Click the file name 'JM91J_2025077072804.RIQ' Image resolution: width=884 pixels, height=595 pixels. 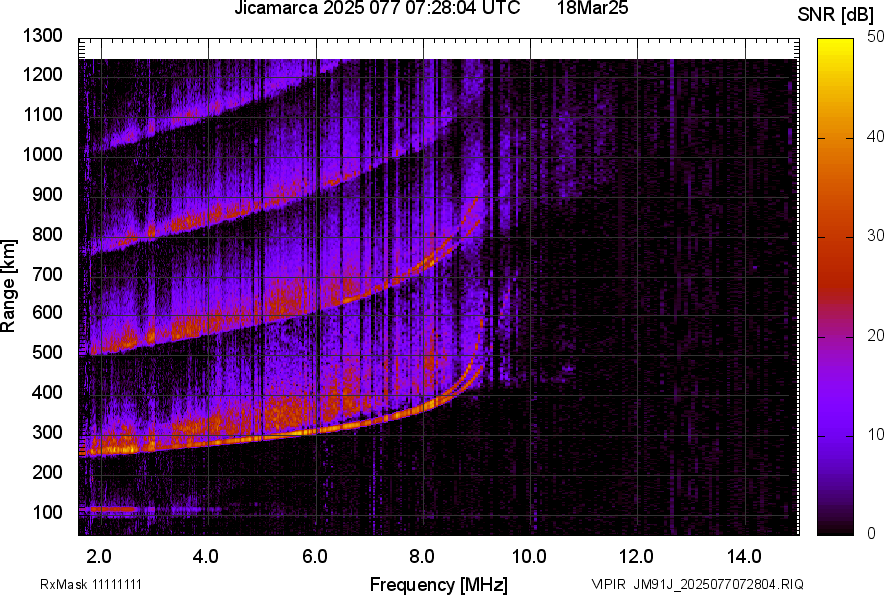(x=718, y=584)
